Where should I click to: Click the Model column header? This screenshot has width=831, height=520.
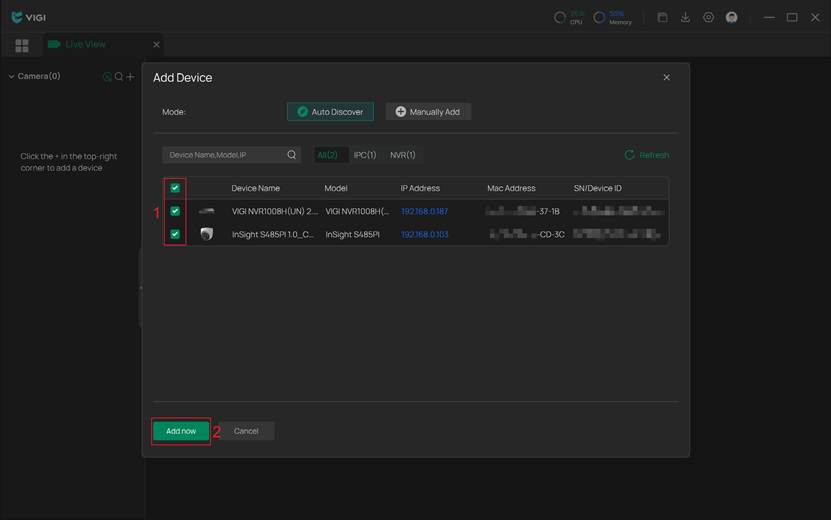coord(335,188)
